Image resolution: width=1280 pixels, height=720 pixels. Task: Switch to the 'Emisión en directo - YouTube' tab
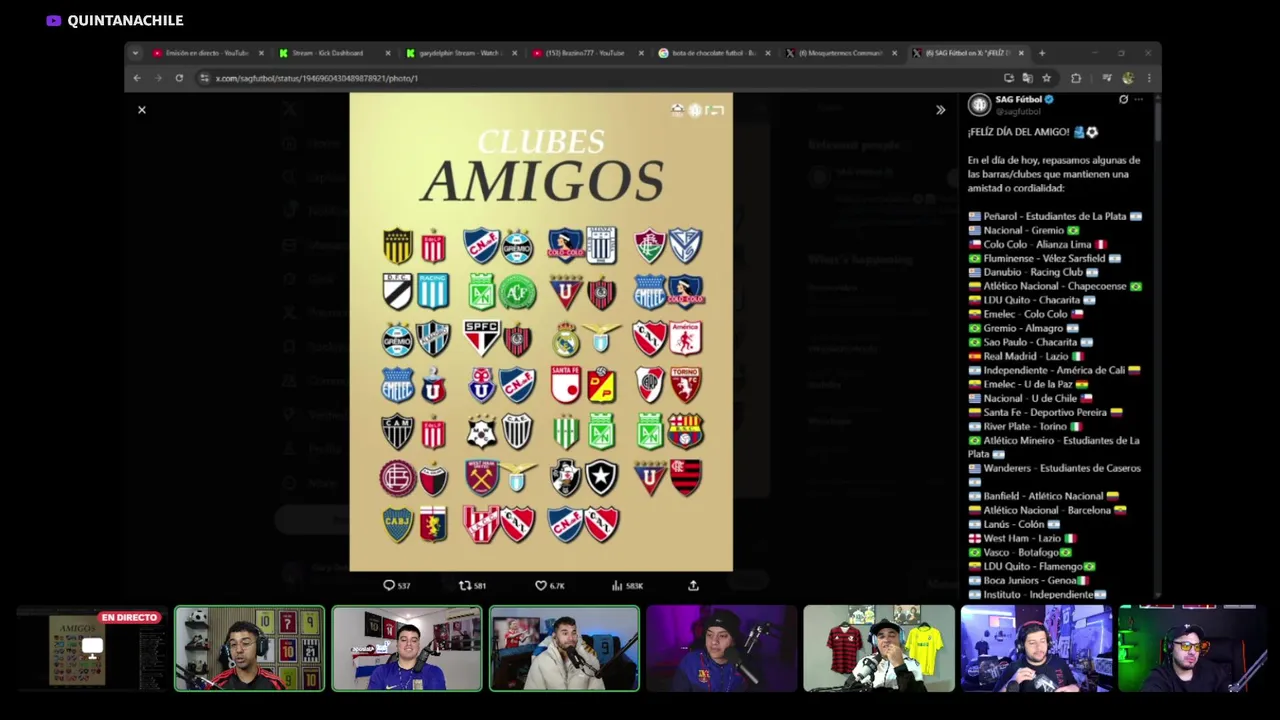207,53
